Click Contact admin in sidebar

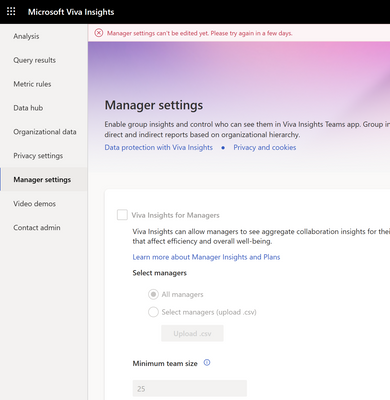pos(37,227)
